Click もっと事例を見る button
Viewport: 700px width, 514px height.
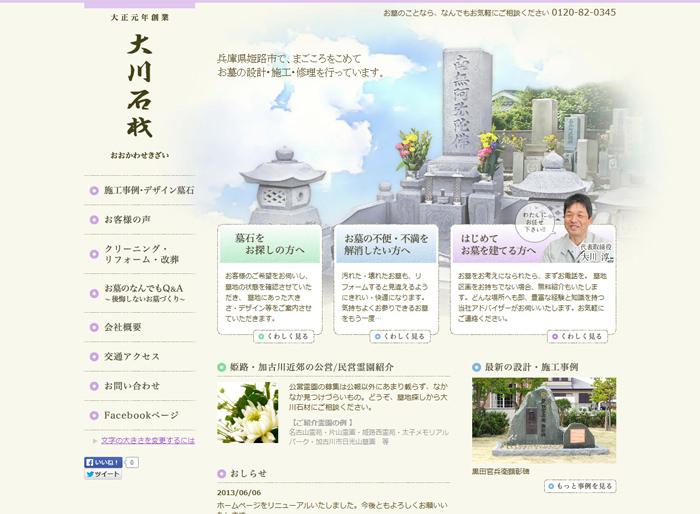[x=580, y=486]
